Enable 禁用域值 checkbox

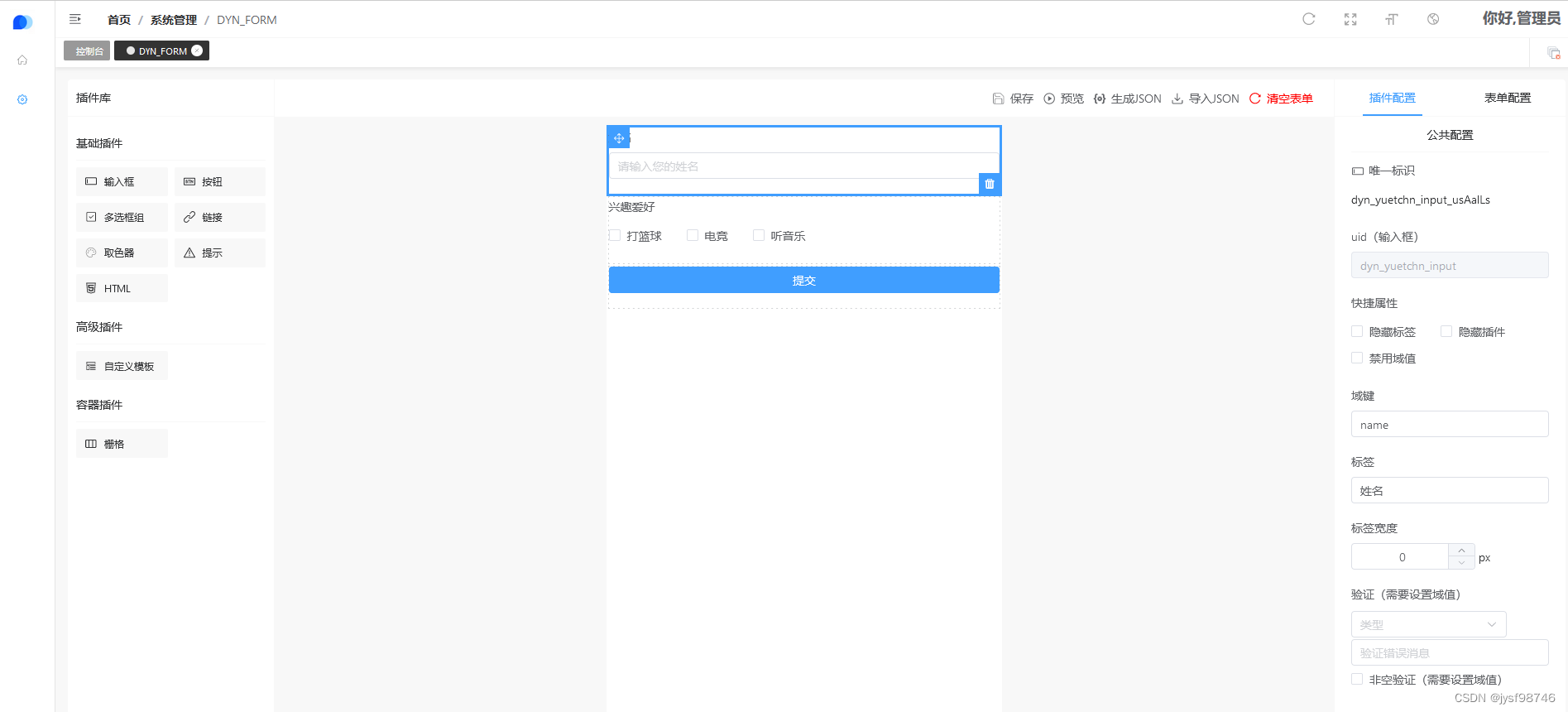pos(1357,358)
